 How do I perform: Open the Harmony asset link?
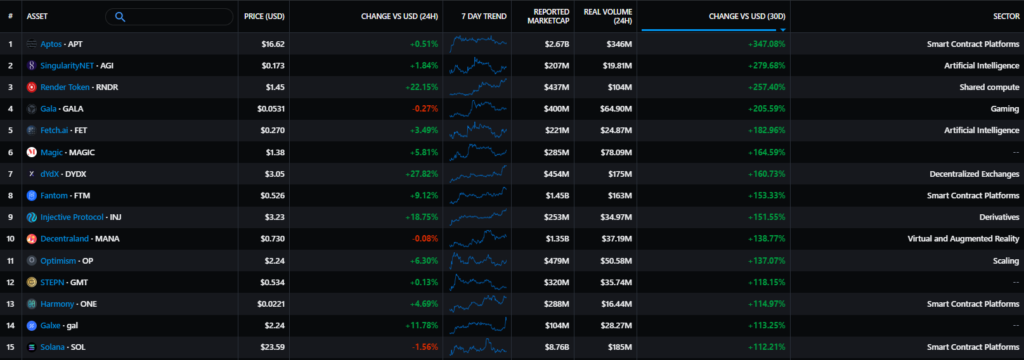click(57, 304)
